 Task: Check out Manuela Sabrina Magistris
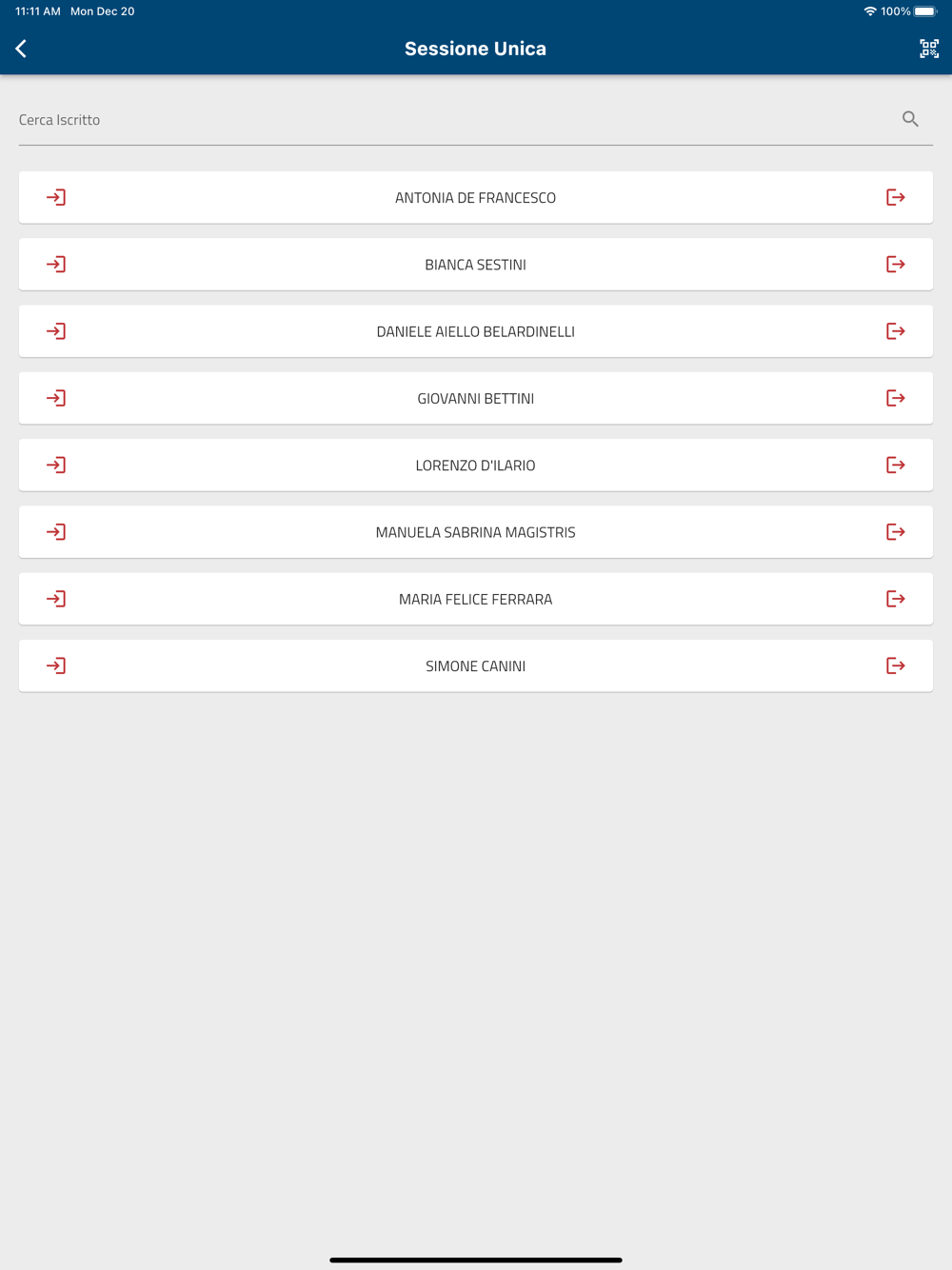895,532
